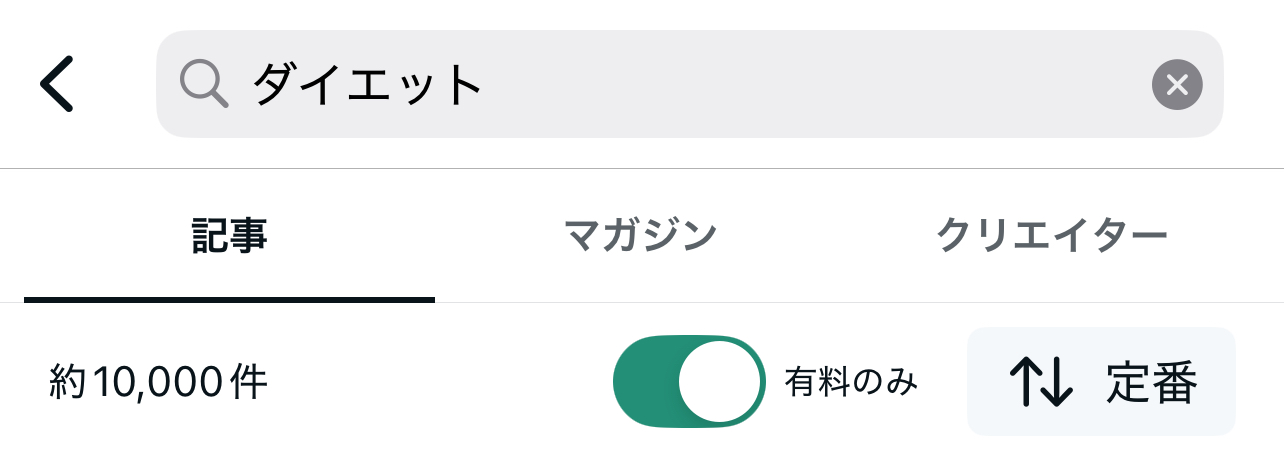Switch to the クリエイター tab
The width and height of the screenshot is (1284, 456).
pos(1052,236)
